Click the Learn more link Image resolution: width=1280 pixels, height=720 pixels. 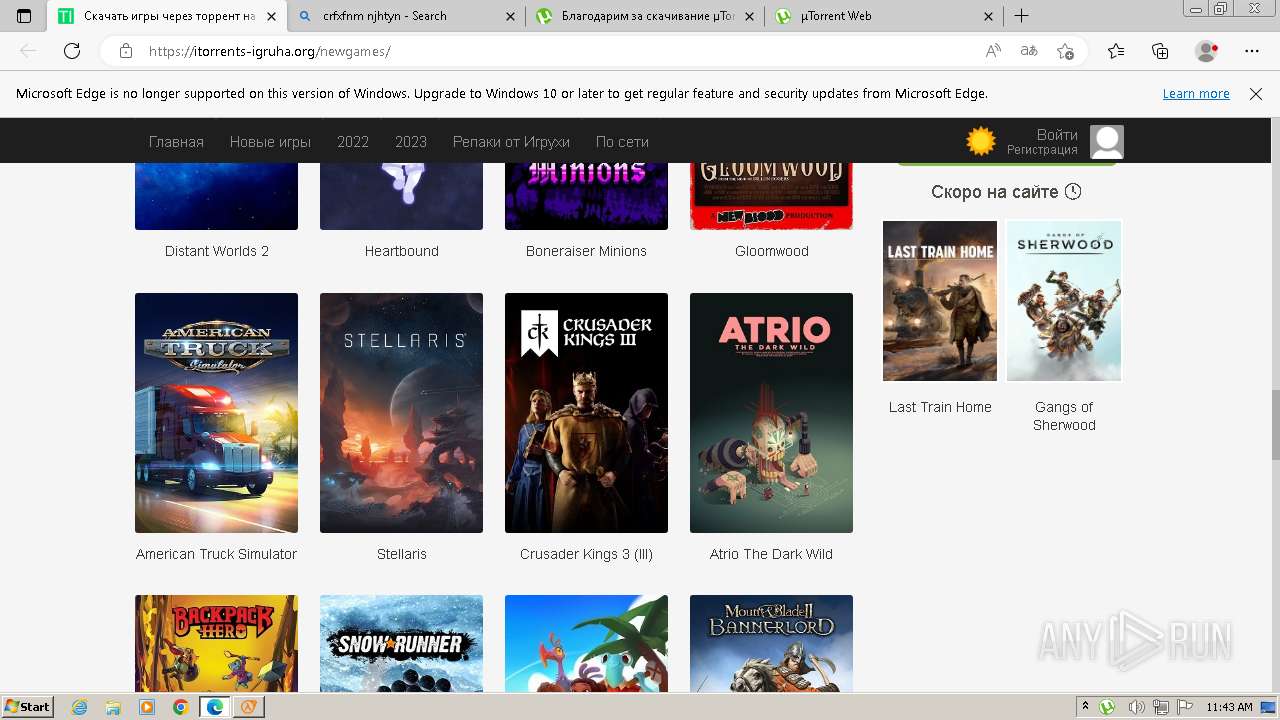pos(1196,94)
